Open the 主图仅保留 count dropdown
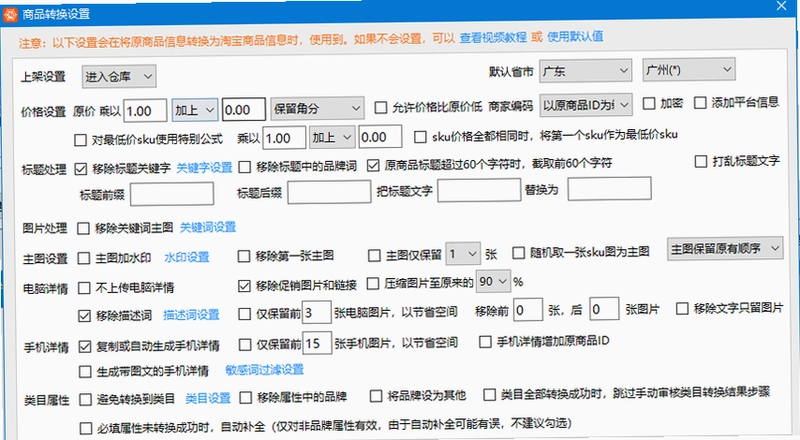The width and height of the screenshot is (800, 440). tap(463, 254)
